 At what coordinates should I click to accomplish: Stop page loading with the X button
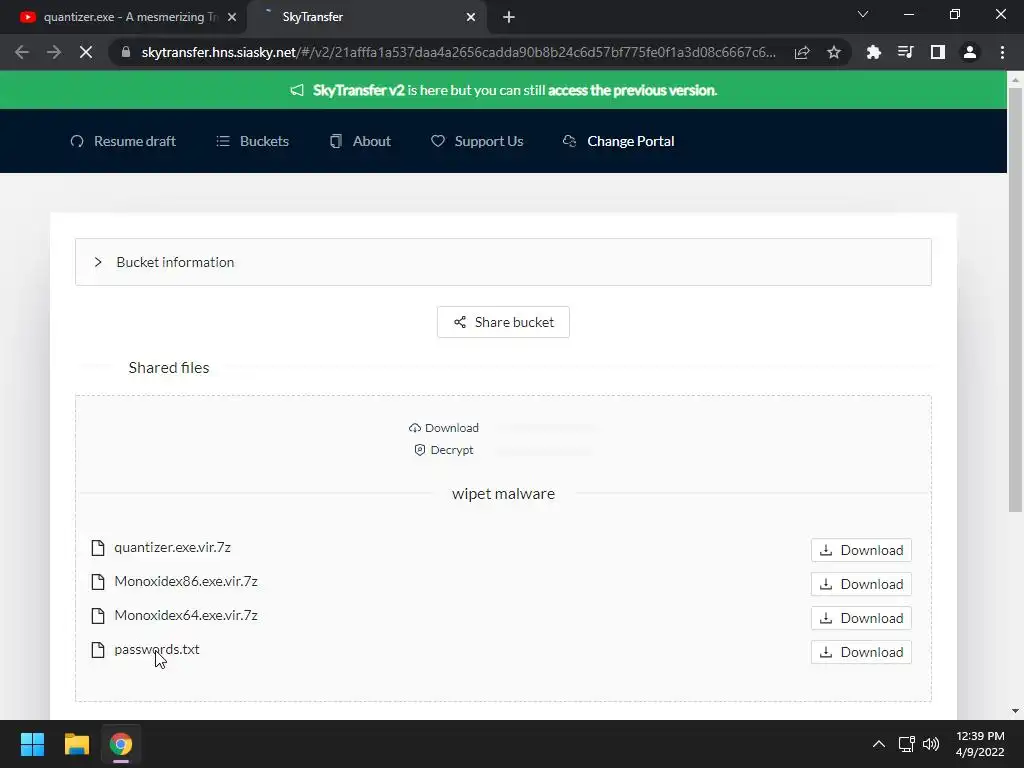(86, 52)
